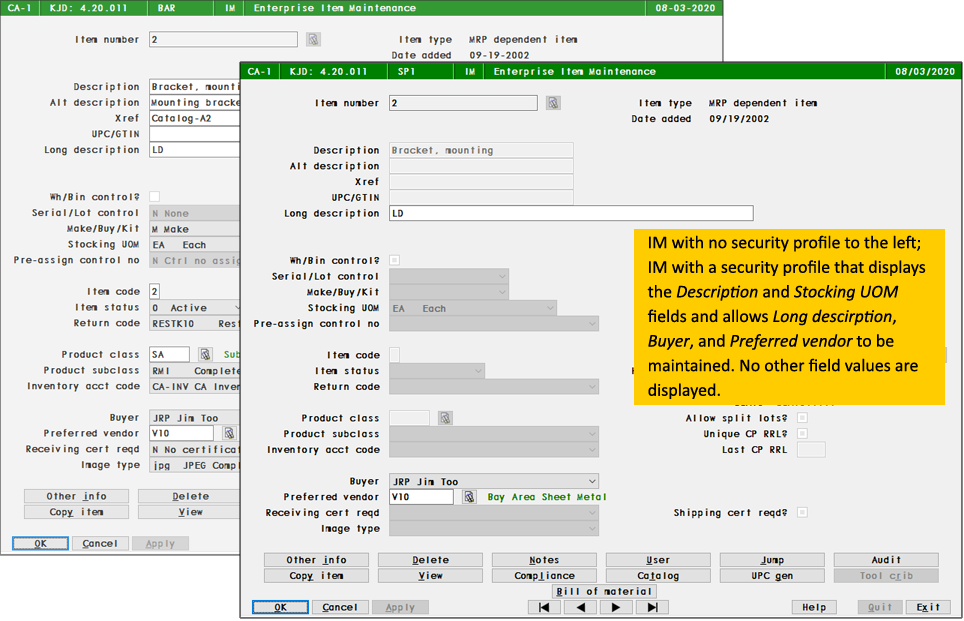Open Item status dropdown in back window
The image size is (964, 621).
click(x=194, y=307)
